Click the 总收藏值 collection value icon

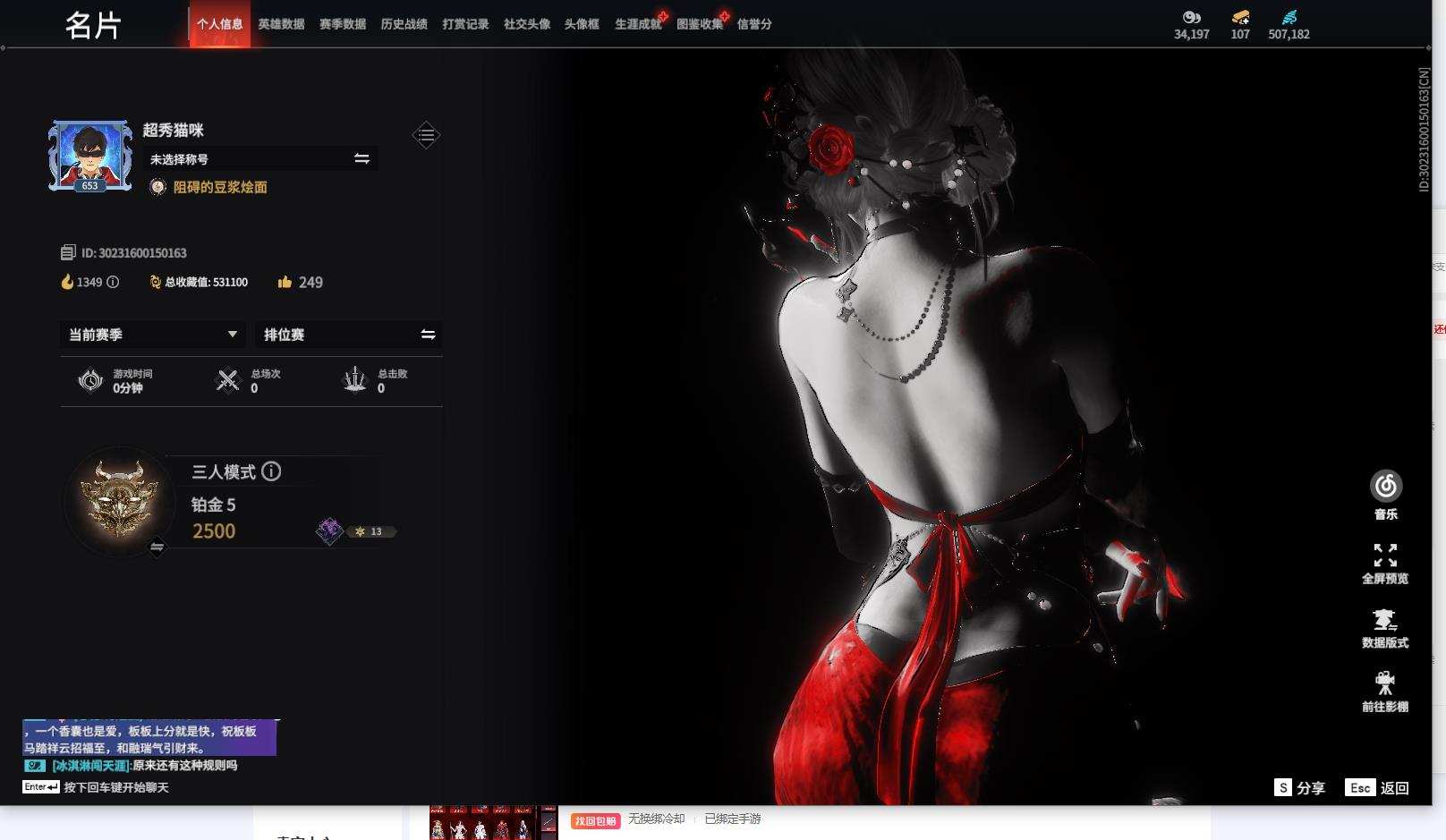point(155,282)
